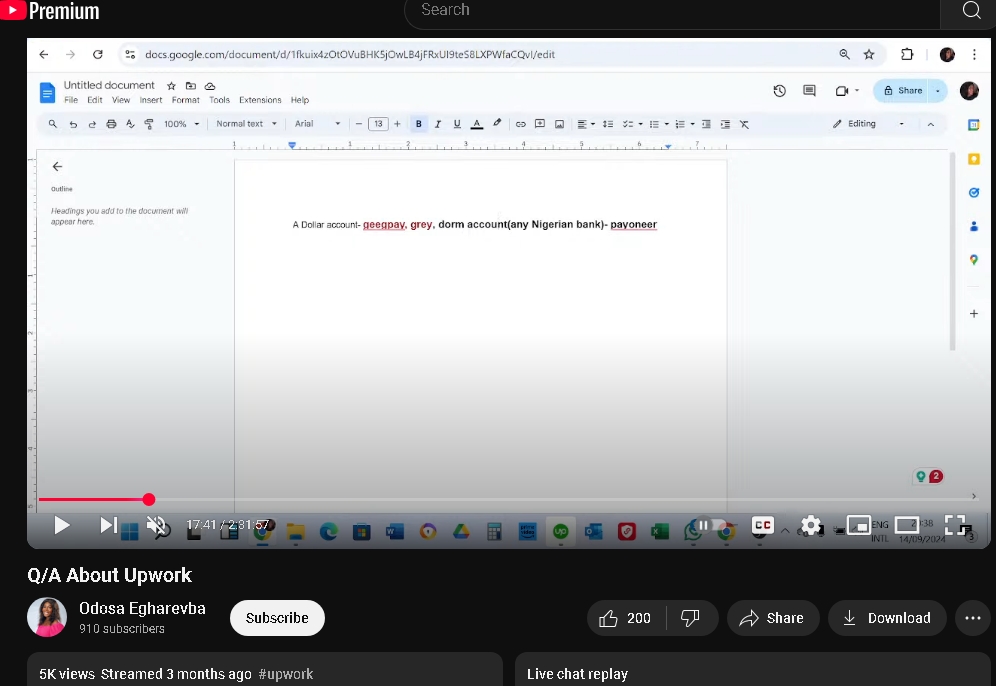Reload the Google Docs page
996x686 pixels.
[98, 55]
